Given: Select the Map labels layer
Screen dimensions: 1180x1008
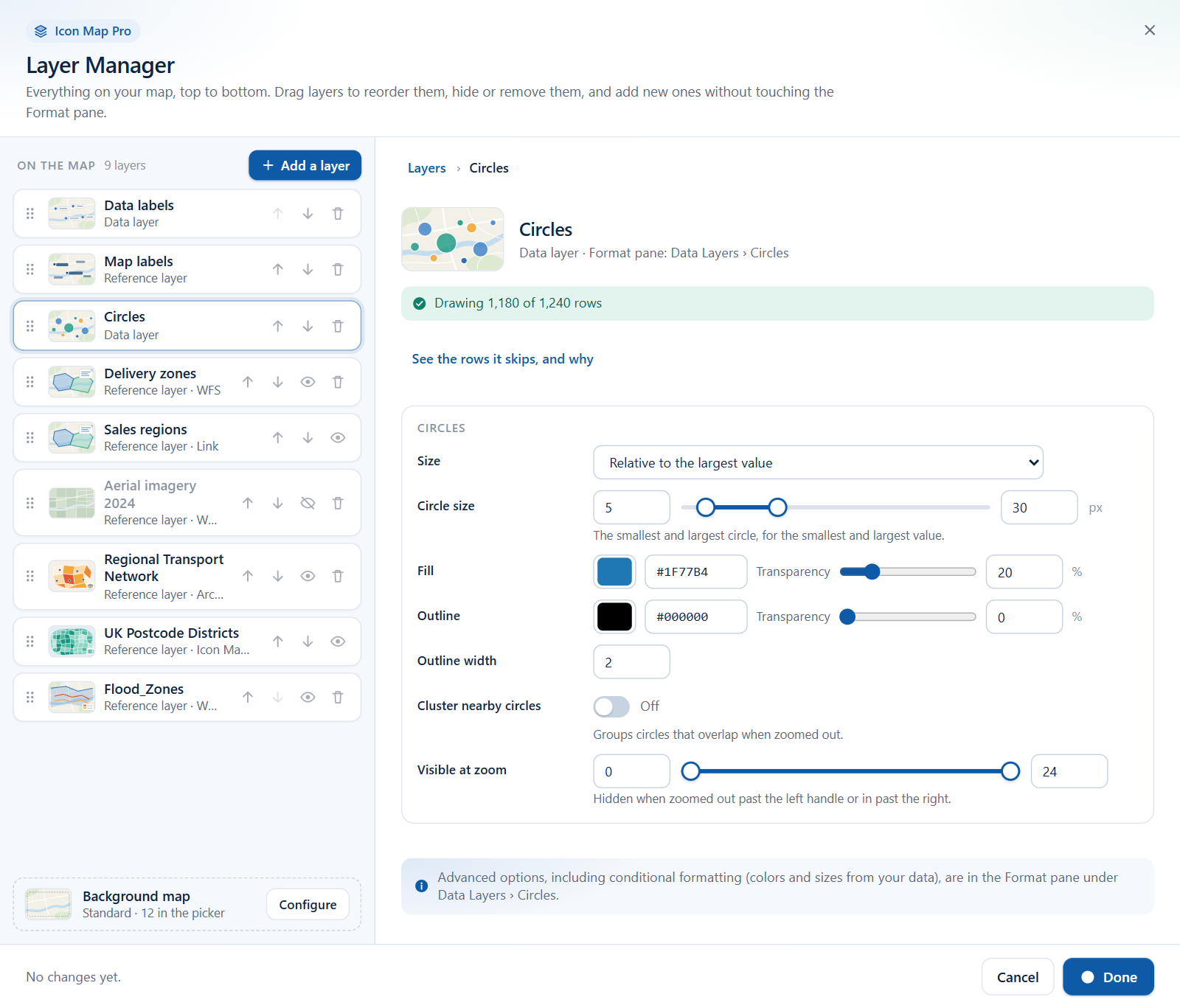Looking at the screenshot, I should 187,270.
